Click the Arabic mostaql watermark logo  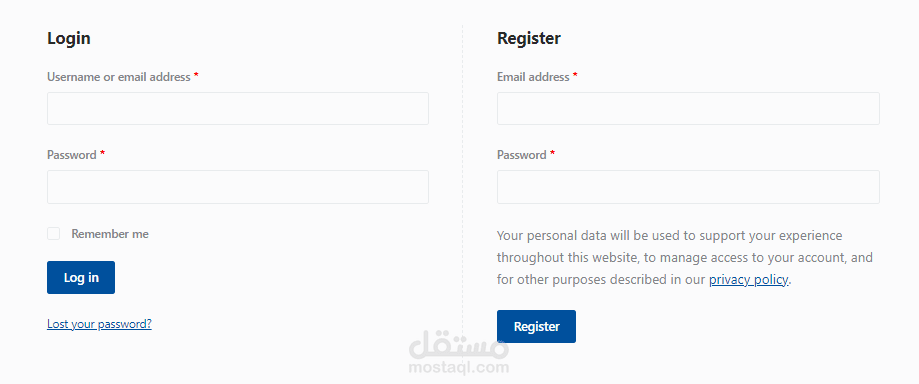coord(459,346)
